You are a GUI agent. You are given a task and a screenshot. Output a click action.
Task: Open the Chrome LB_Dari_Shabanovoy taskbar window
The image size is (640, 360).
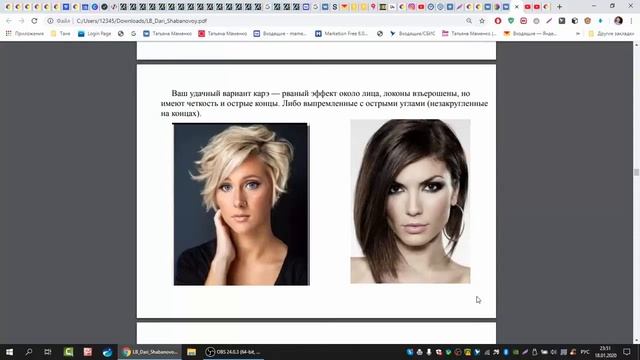(x=150, y=352)
